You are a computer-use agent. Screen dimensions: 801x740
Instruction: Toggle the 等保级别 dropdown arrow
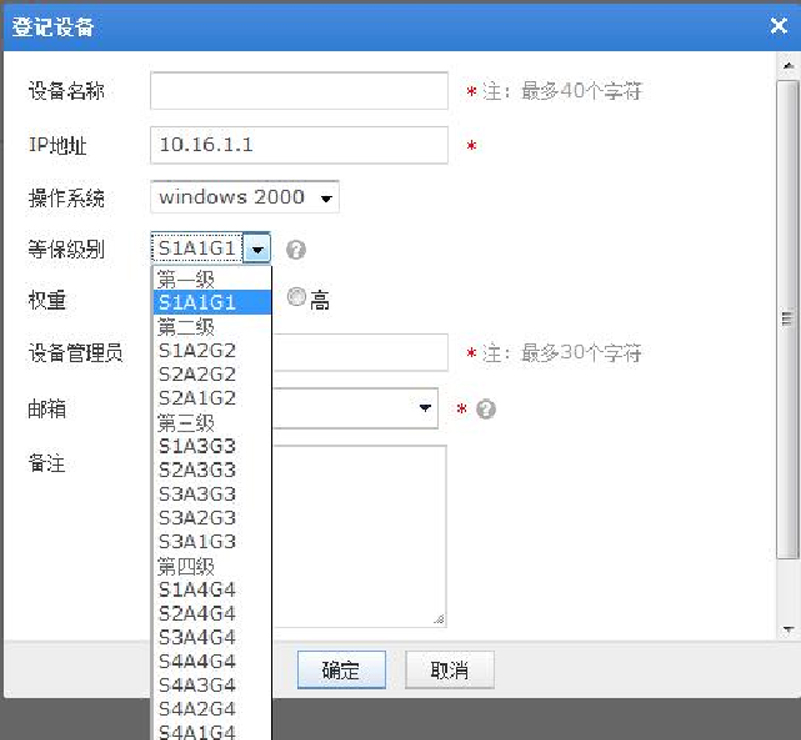257,249
